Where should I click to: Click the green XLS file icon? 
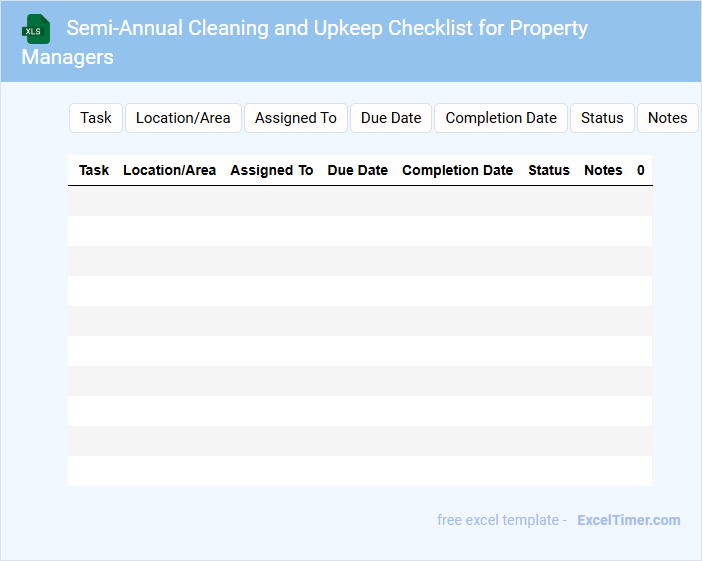click(x=36, y=29)
